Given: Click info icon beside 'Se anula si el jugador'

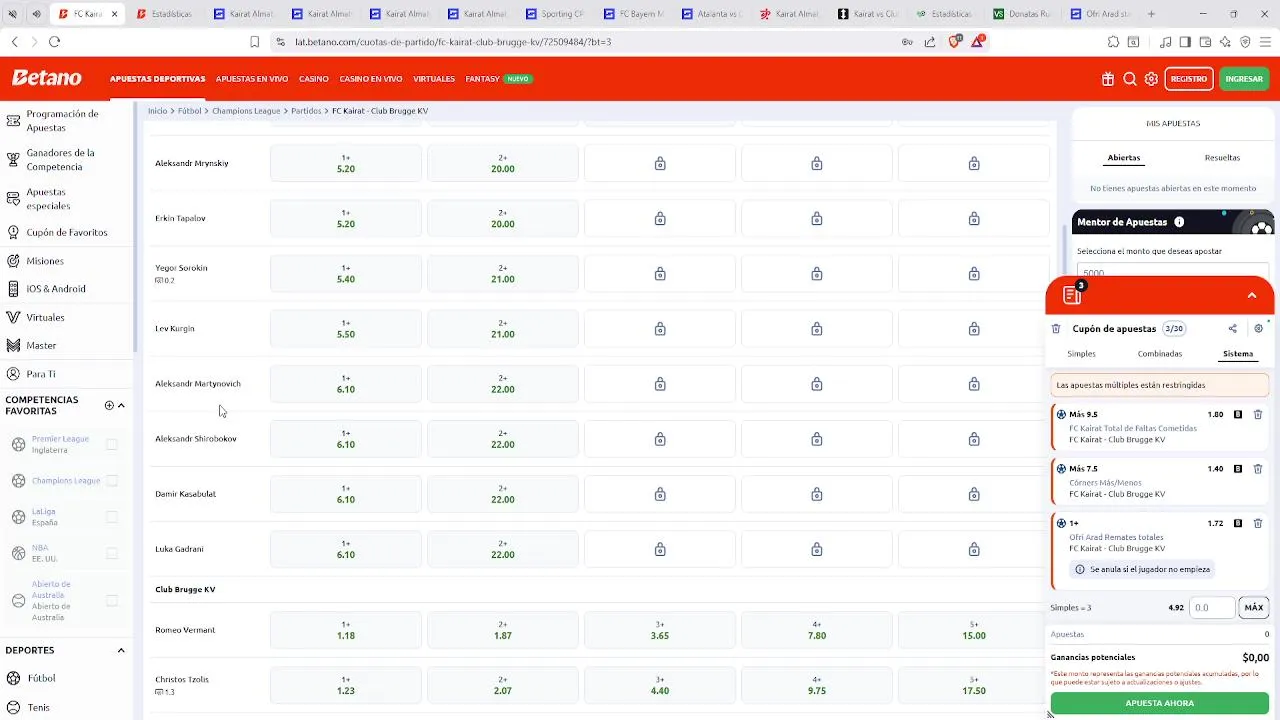Looking at the screenshot, I should pos(1080,569).
